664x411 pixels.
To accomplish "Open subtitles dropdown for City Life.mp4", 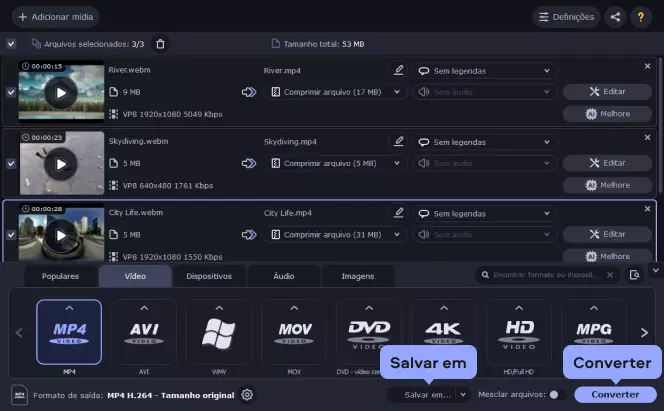I will point(484,214).
